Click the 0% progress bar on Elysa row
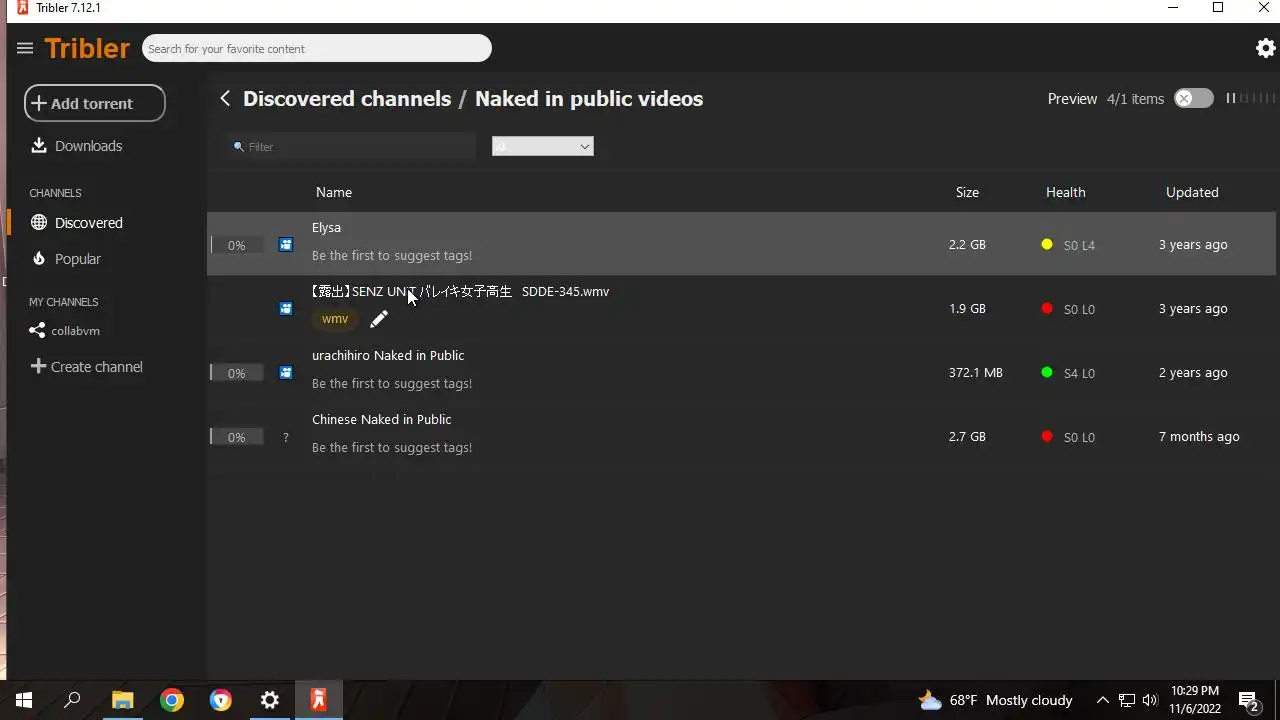The height and width of the screenshot is (720, 1280). click(237, 245)
